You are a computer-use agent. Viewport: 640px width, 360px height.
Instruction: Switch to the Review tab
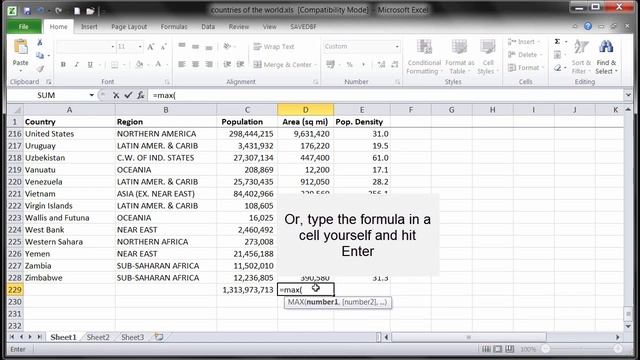239,27
